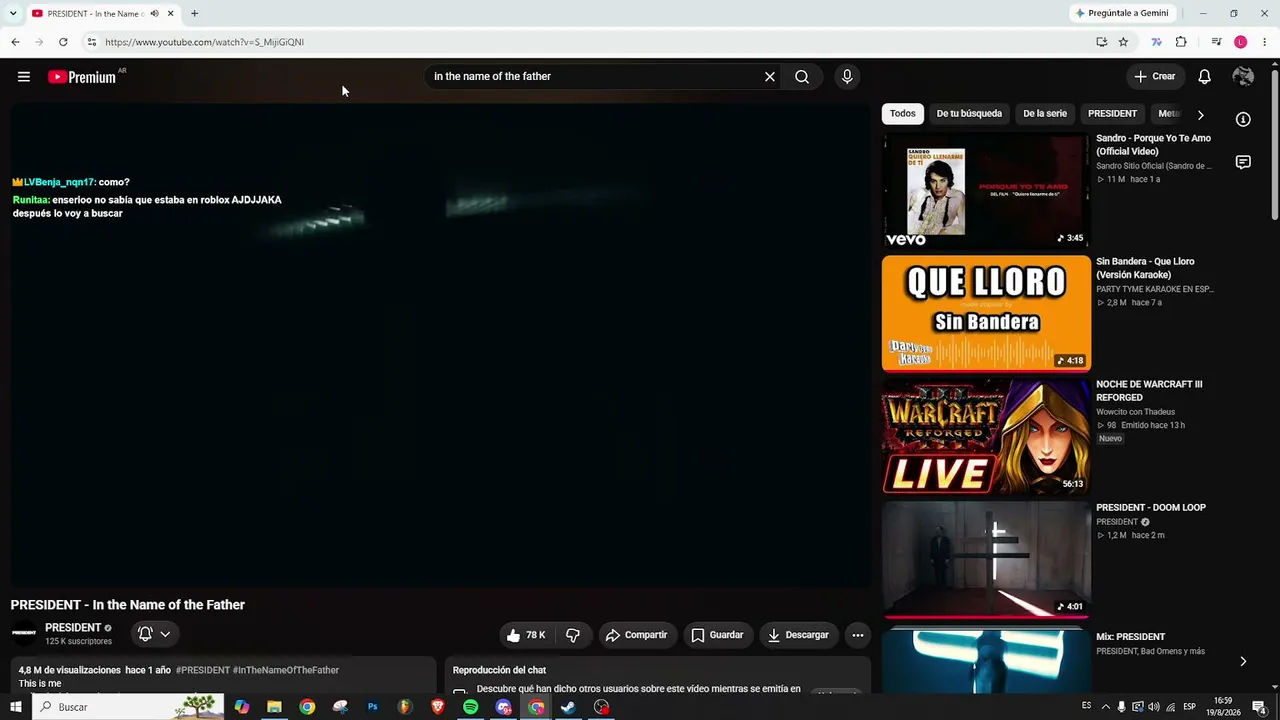Open 'Que Lloro' karaoke thumbnail
1280x720 pixels.
(986, 313)
